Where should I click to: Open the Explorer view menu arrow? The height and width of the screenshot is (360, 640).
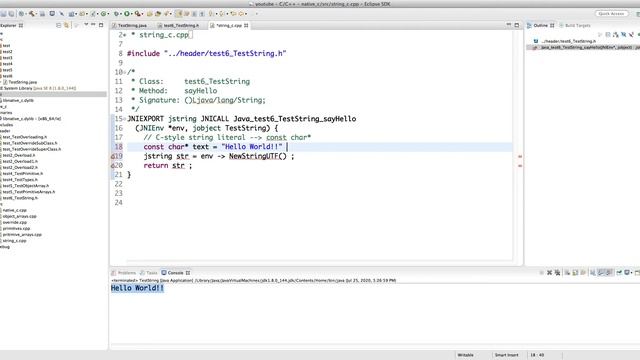click(x=86, y=25)
